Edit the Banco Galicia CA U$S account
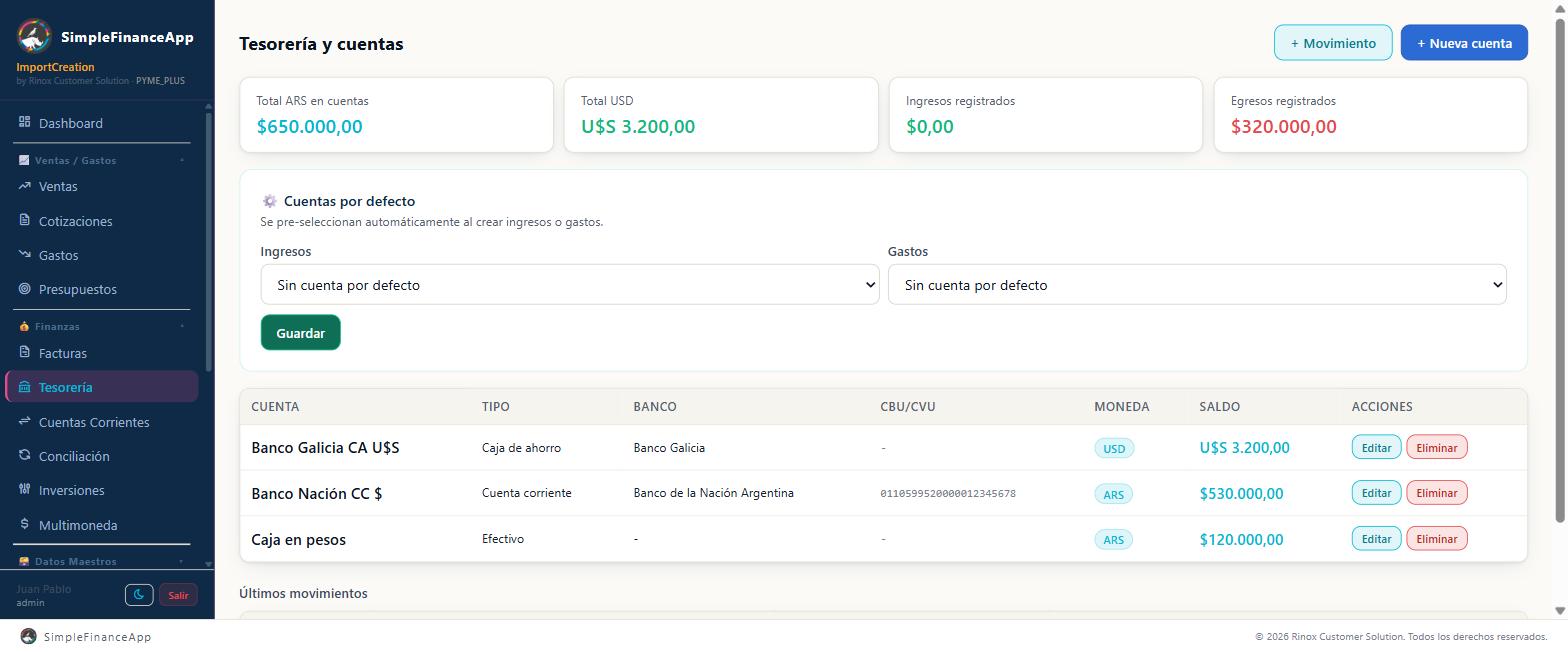 1376,447
